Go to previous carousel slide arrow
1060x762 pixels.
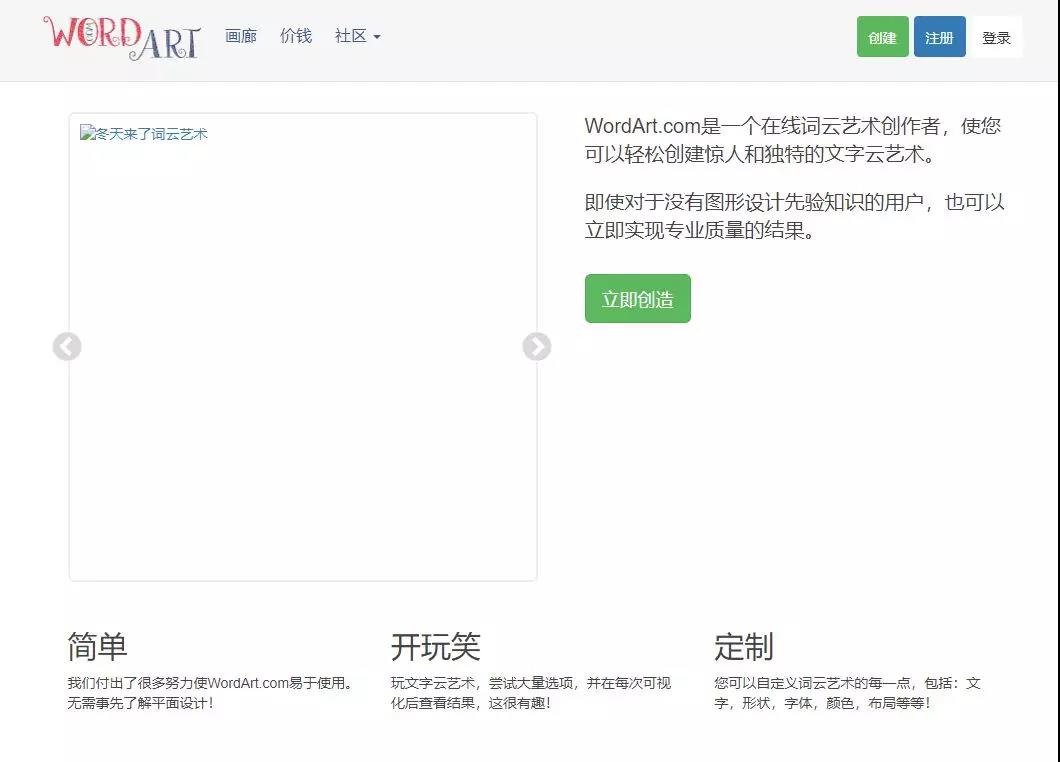click(67, 347)
